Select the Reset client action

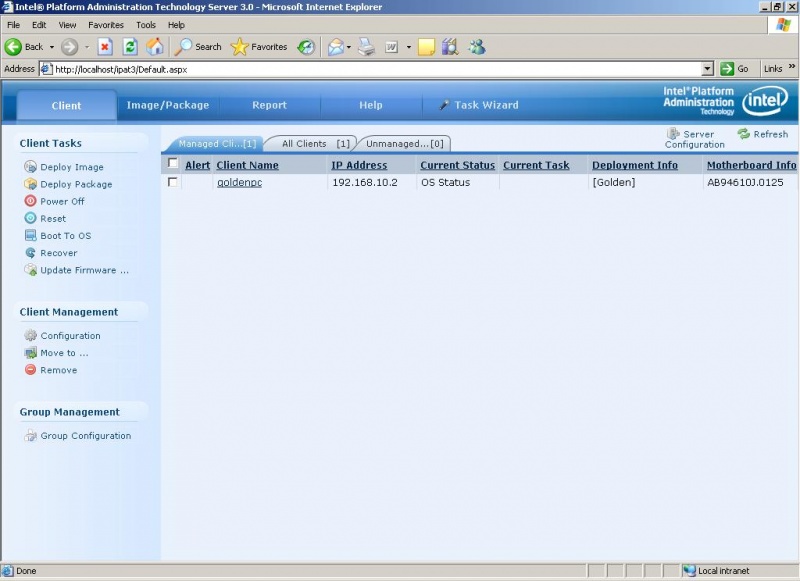(57, 218)
